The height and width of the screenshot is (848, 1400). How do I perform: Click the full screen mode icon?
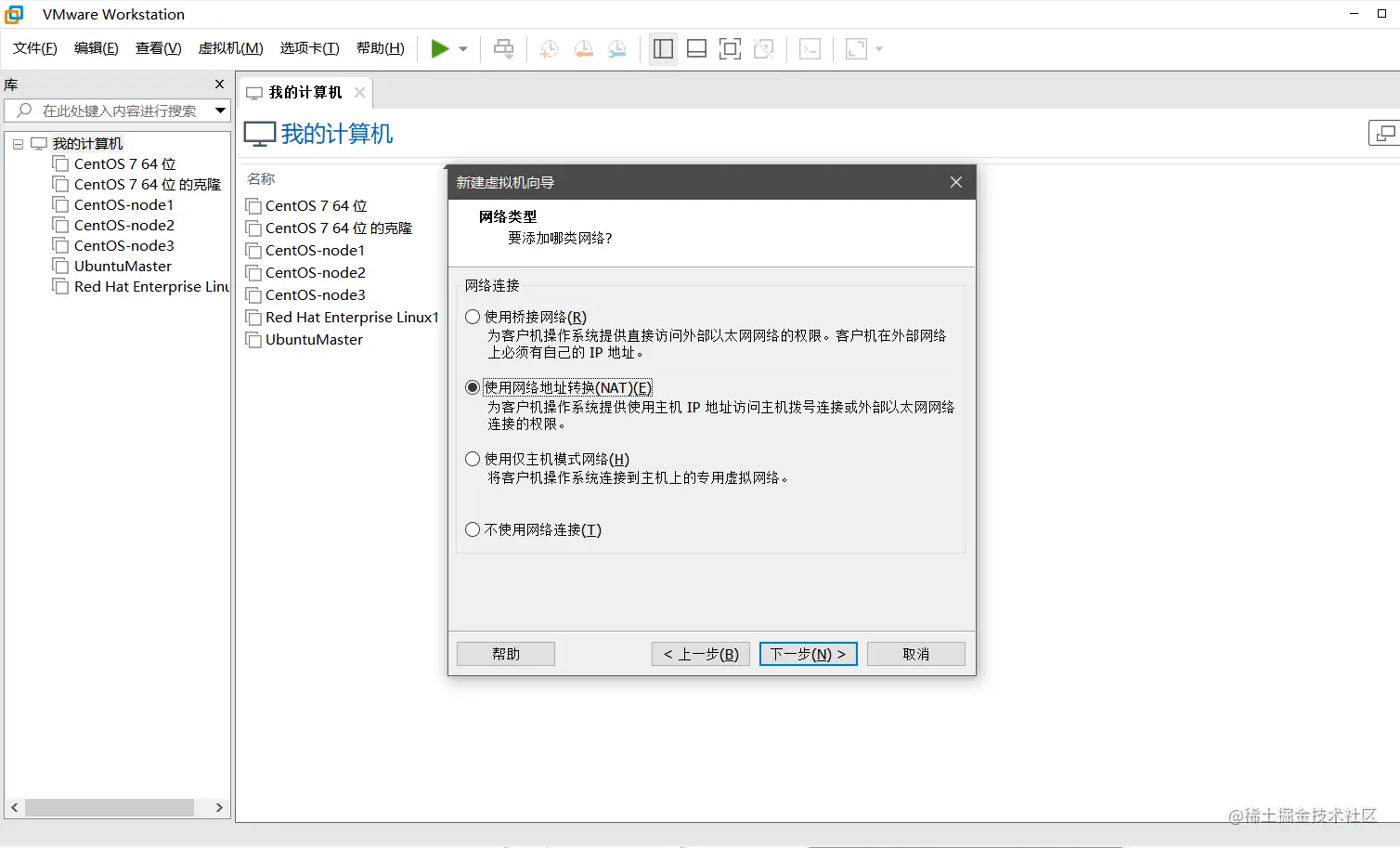coord(731,49)
